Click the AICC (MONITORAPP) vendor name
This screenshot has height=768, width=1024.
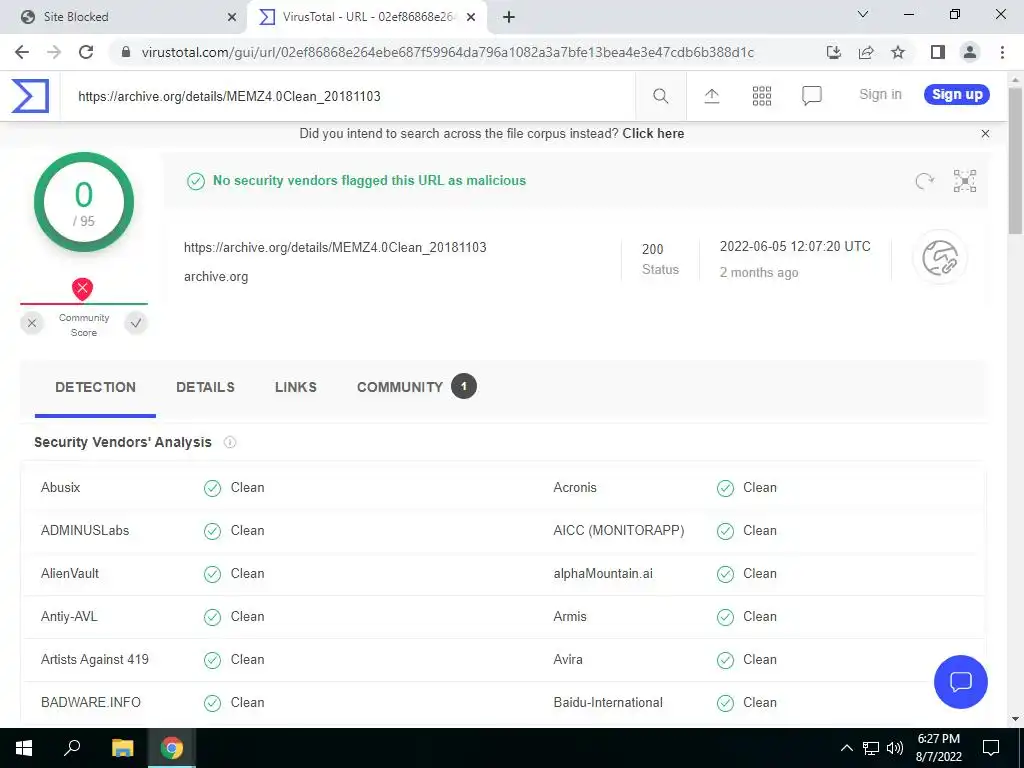click(x=618, y=531)
